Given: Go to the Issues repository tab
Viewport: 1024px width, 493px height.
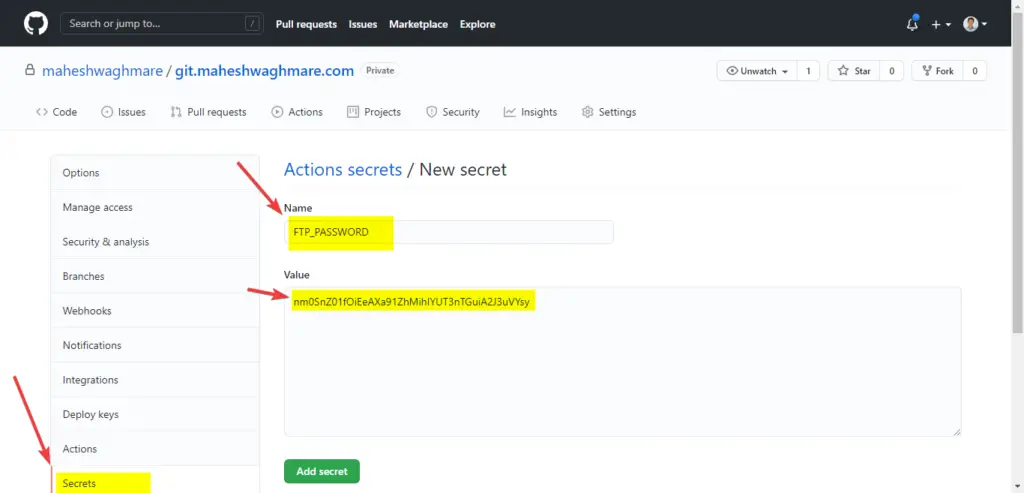Looking at the screenshot, I should click(123, 112).
